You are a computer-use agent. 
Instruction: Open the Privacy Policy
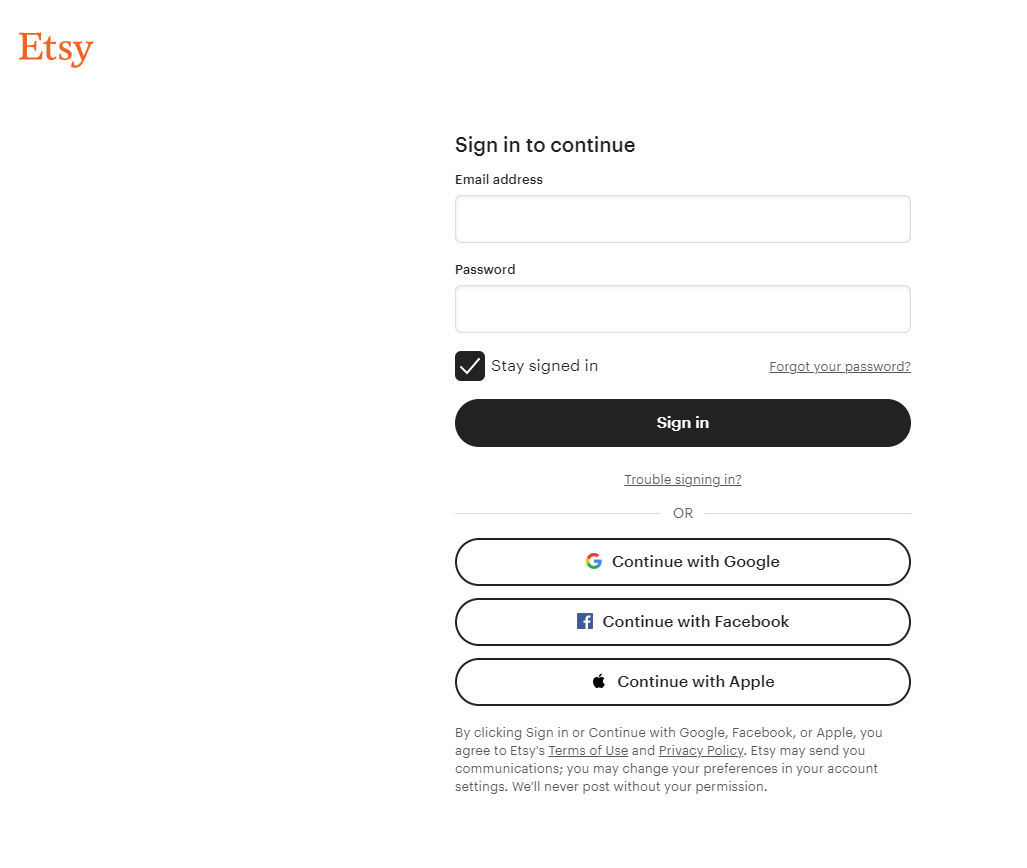[x=701, y=750]
